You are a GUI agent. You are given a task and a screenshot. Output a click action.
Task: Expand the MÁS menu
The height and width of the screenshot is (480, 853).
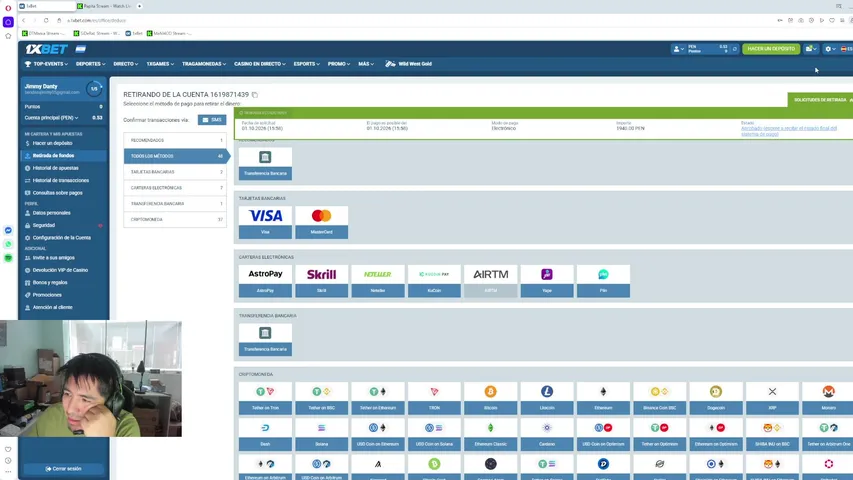pyautogui.click(x=366, y=64)
